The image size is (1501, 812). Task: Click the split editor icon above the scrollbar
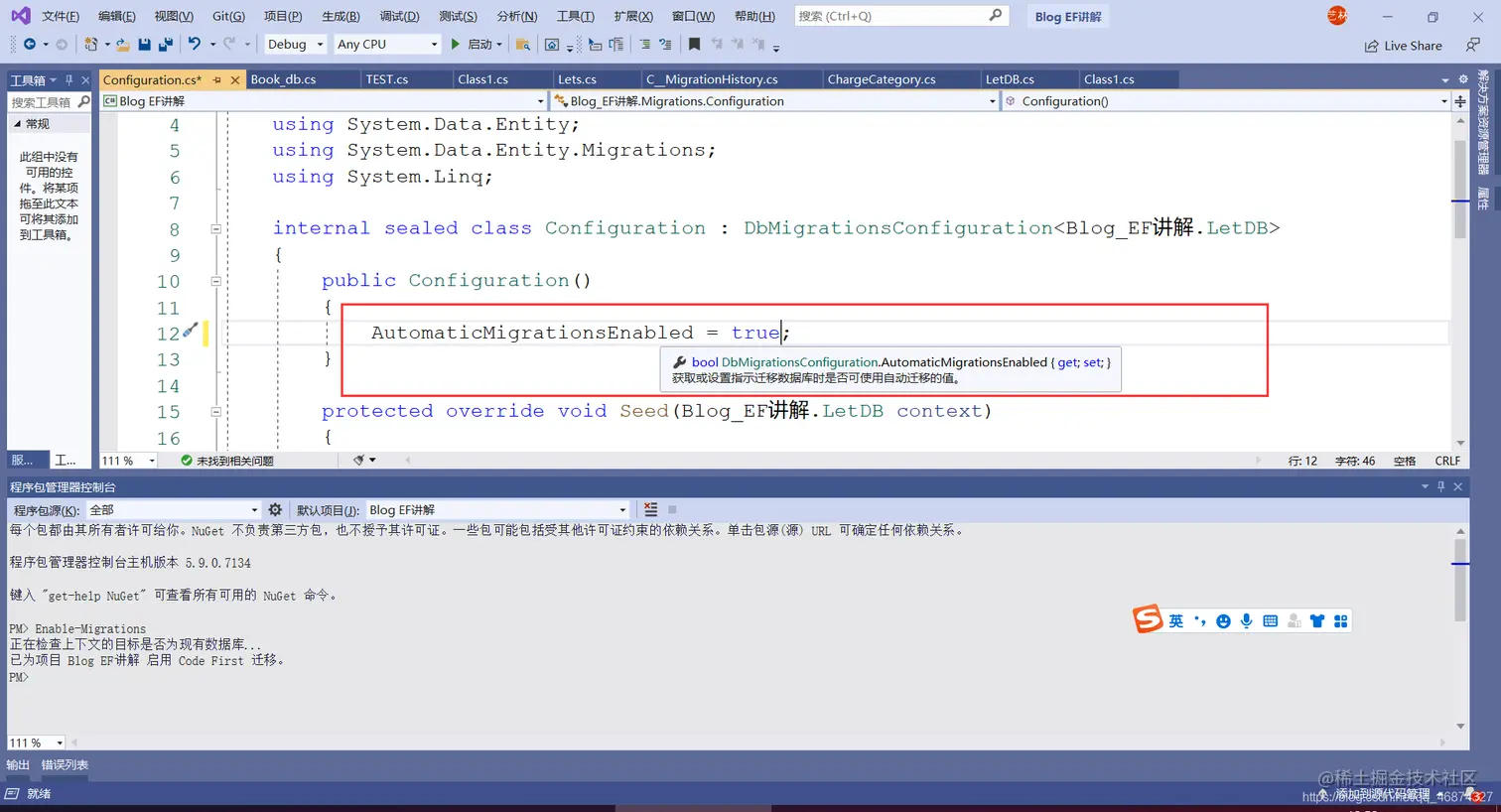coord(1460,101)
